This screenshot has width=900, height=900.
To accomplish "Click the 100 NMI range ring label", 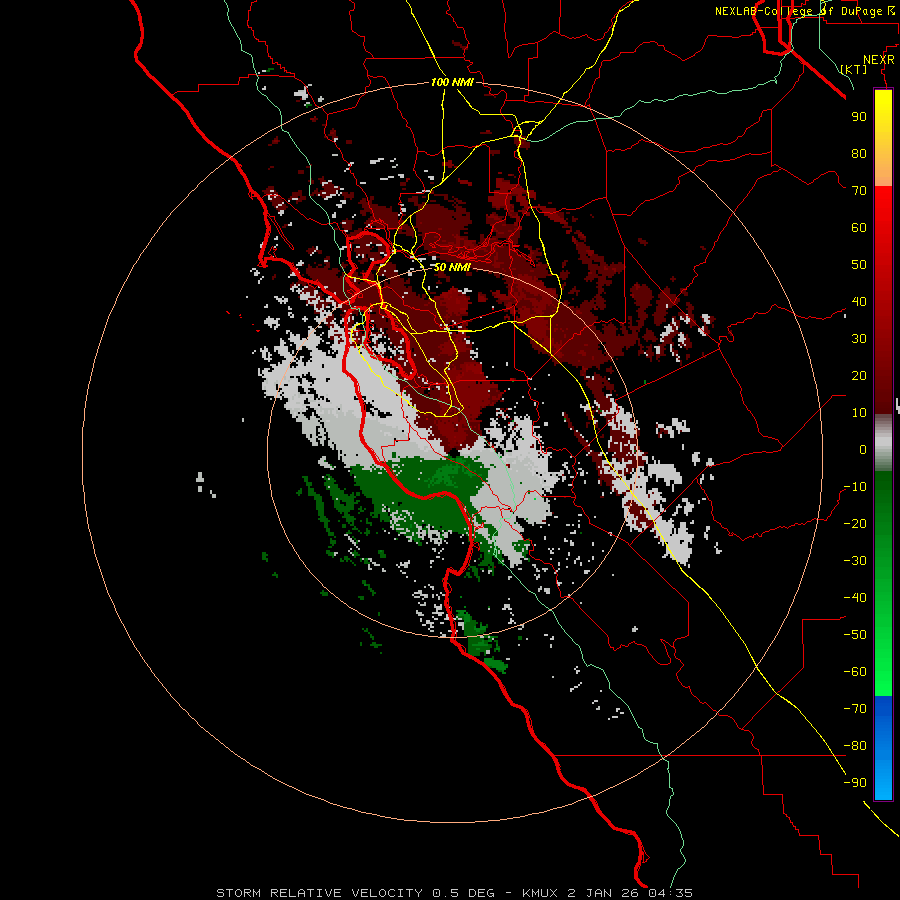I will pyautogui.click(x=452, y=83).
